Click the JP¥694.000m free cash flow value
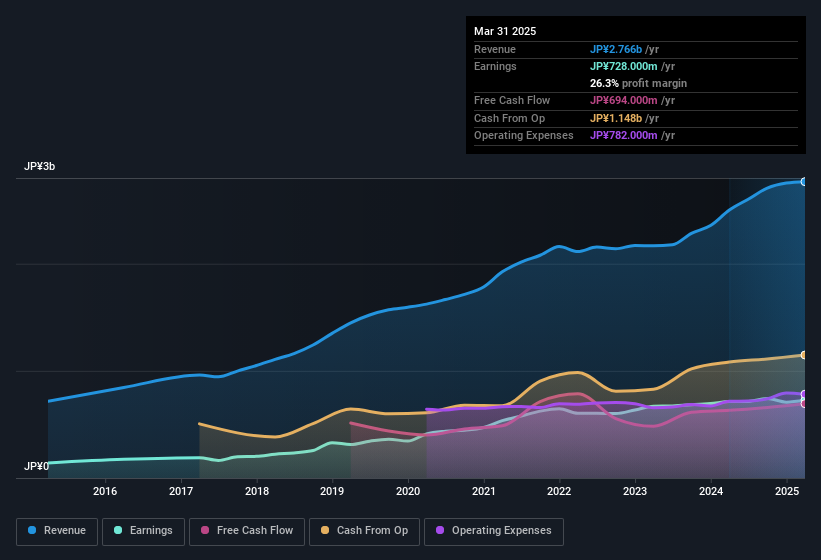This screenshot has height=560, width=821. 624,100
